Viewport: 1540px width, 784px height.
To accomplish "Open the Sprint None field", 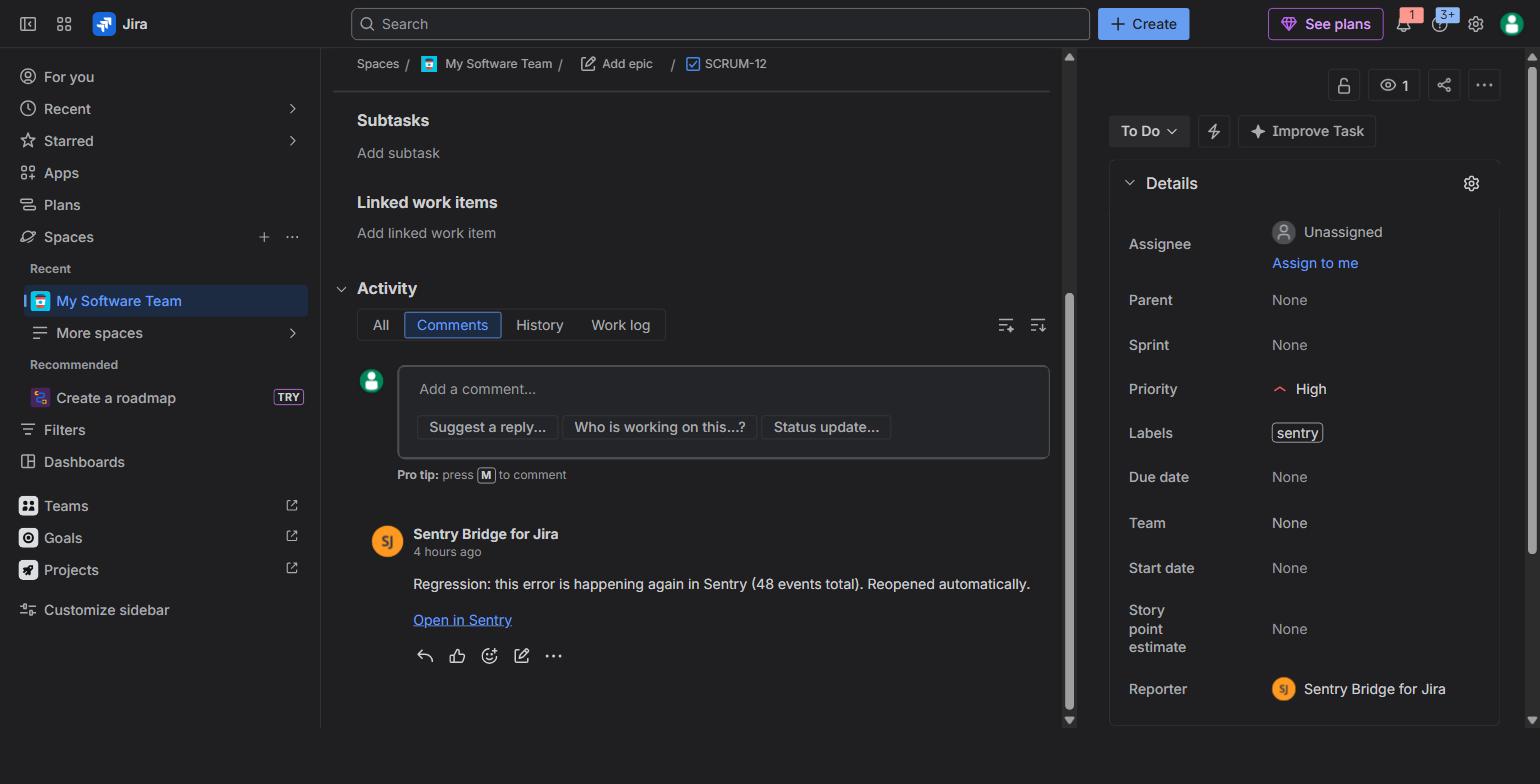I will (x=1289, y=345).
